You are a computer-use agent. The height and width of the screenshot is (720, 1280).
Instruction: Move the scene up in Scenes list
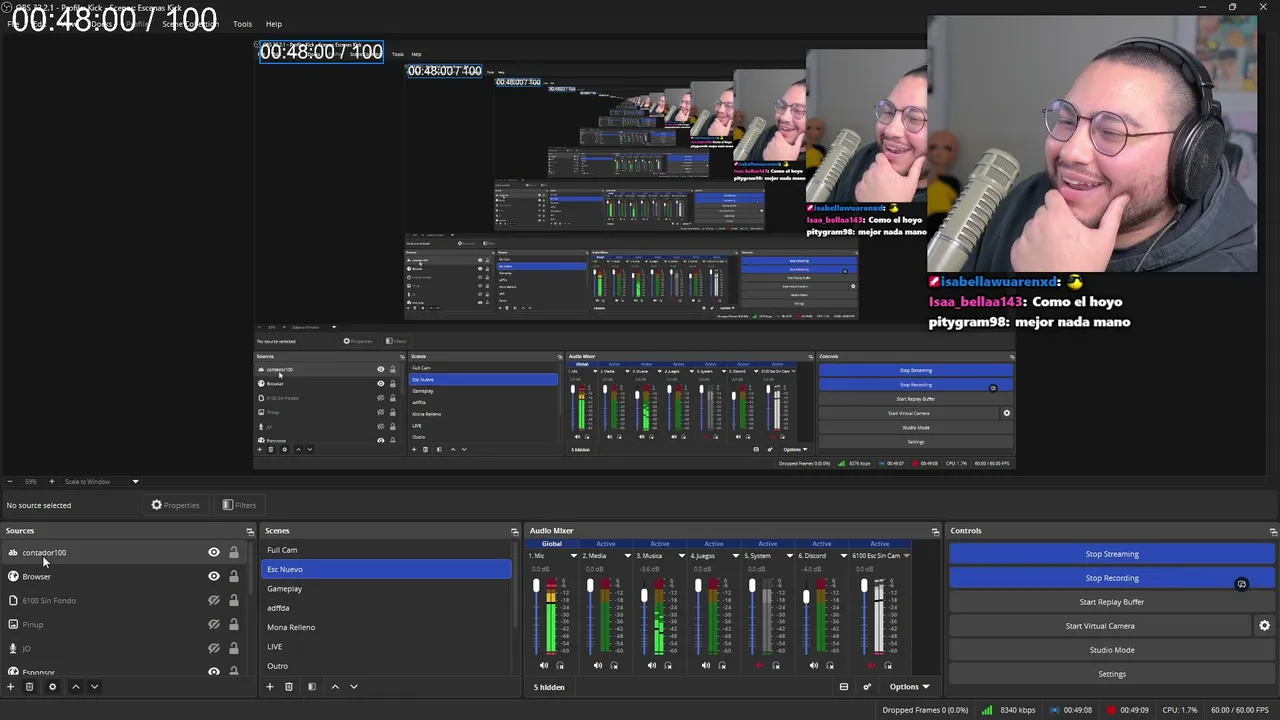[335, 687]
